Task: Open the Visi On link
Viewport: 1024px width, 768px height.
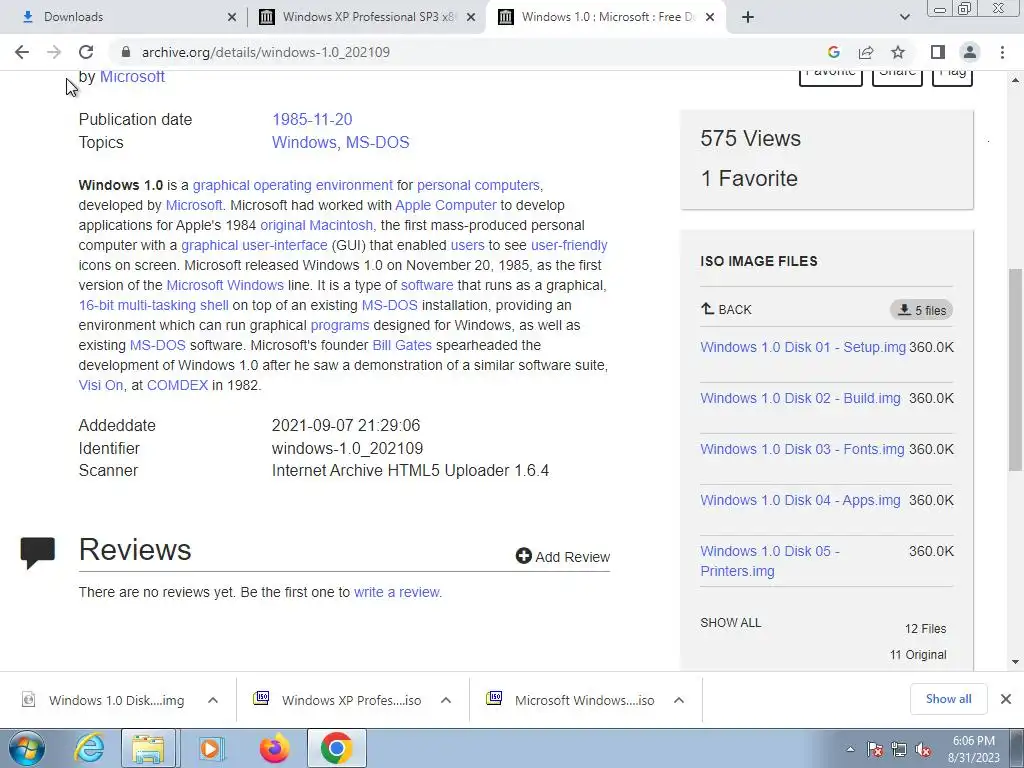Action: point(101,385)
